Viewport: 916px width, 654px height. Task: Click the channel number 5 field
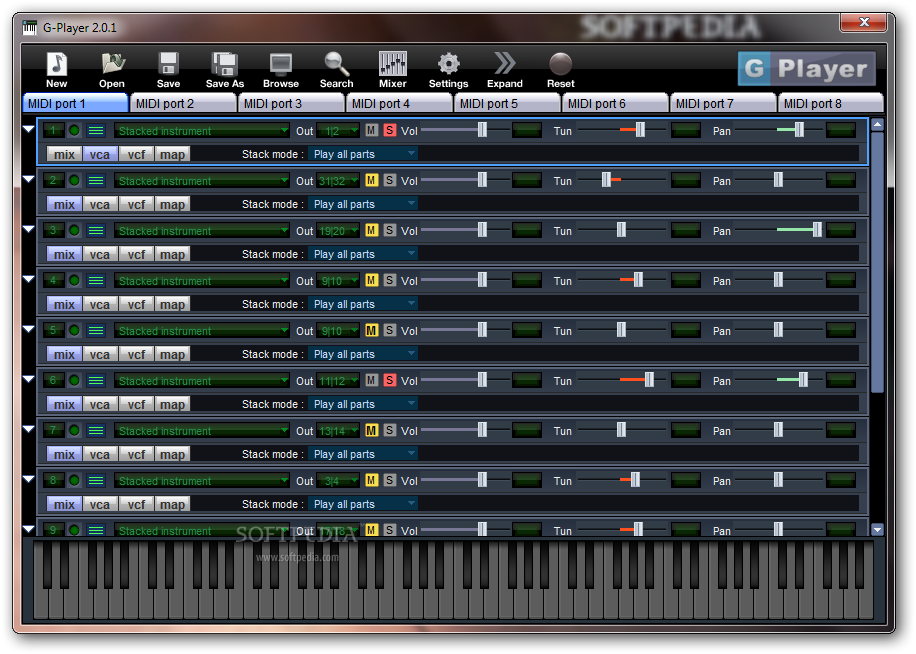click(53, 331)
